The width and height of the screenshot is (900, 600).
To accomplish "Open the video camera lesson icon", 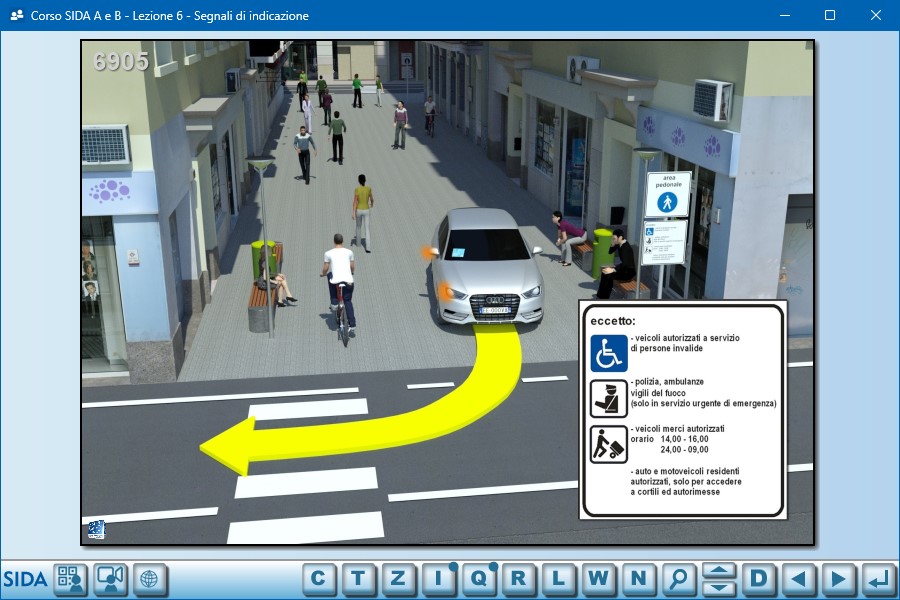I will [110, 579].
